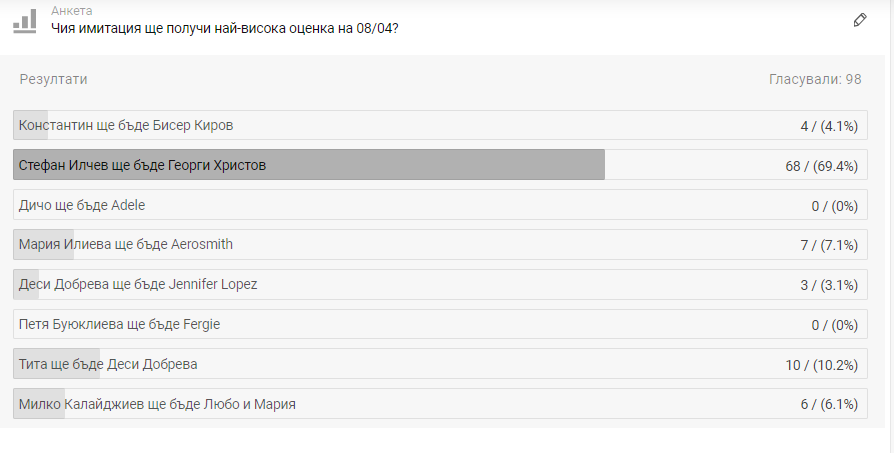This screenshot has width=894, height=453.
Task: Select Стефан Илчев ще бъде Георги Христов
Action: [142, 165]
